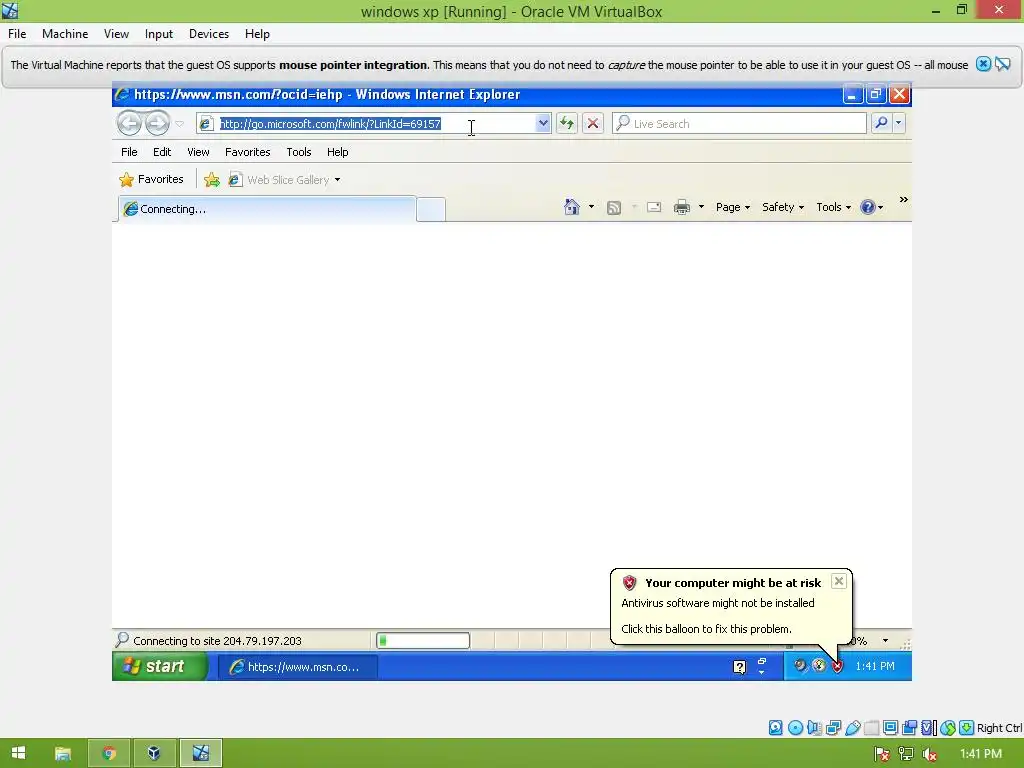Click the Read Mail envelope icon

654,207
